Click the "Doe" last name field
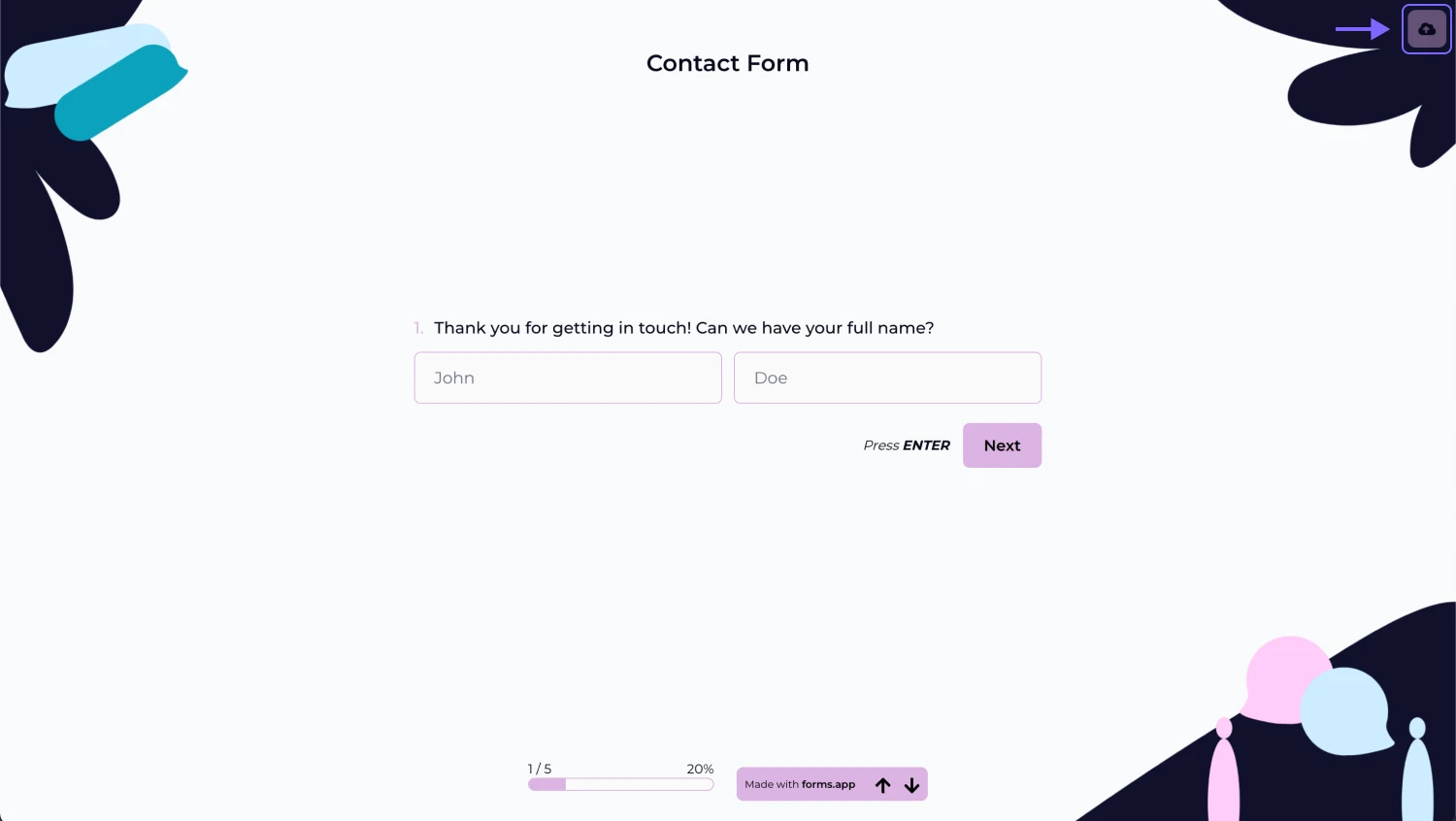 (887, 378)
